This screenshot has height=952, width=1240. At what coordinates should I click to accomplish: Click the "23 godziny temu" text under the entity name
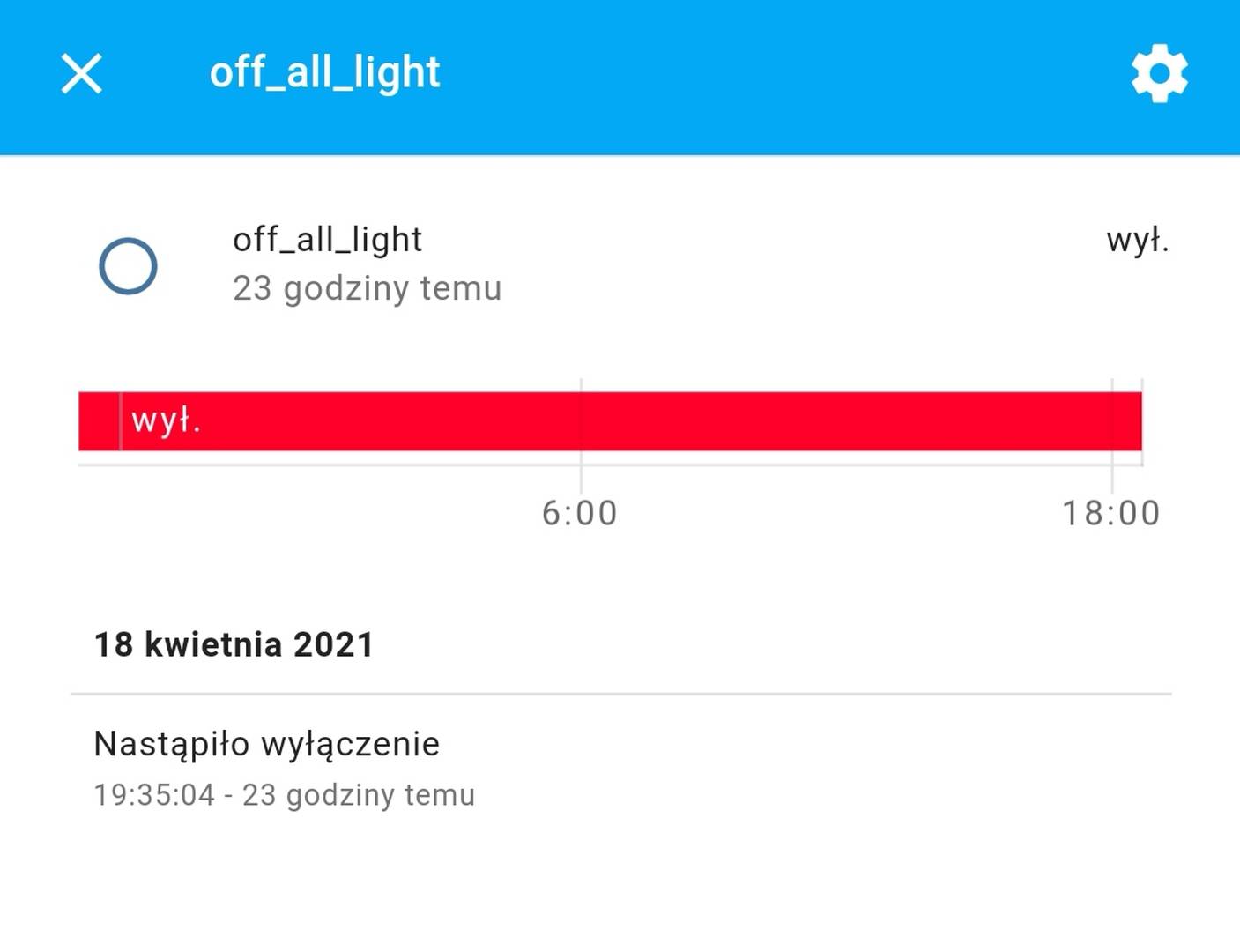click(x=367, y=288)
